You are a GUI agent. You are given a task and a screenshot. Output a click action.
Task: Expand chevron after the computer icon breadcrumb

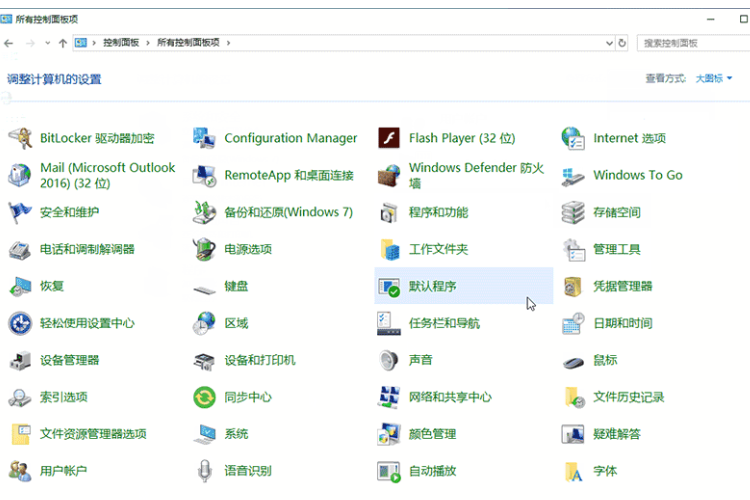[94, 43]
